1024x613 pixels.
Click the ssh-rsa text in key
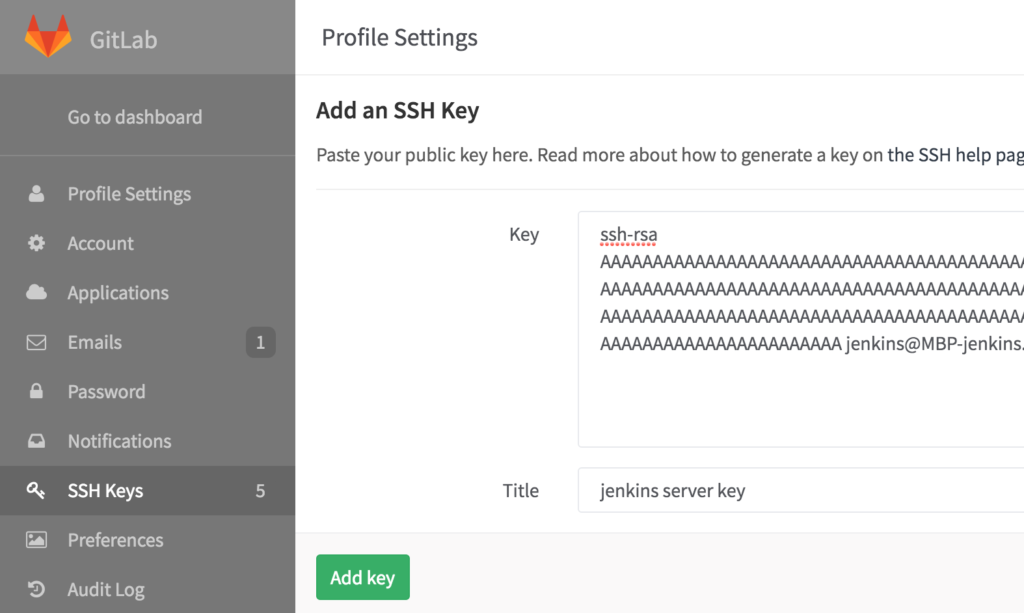629,234
